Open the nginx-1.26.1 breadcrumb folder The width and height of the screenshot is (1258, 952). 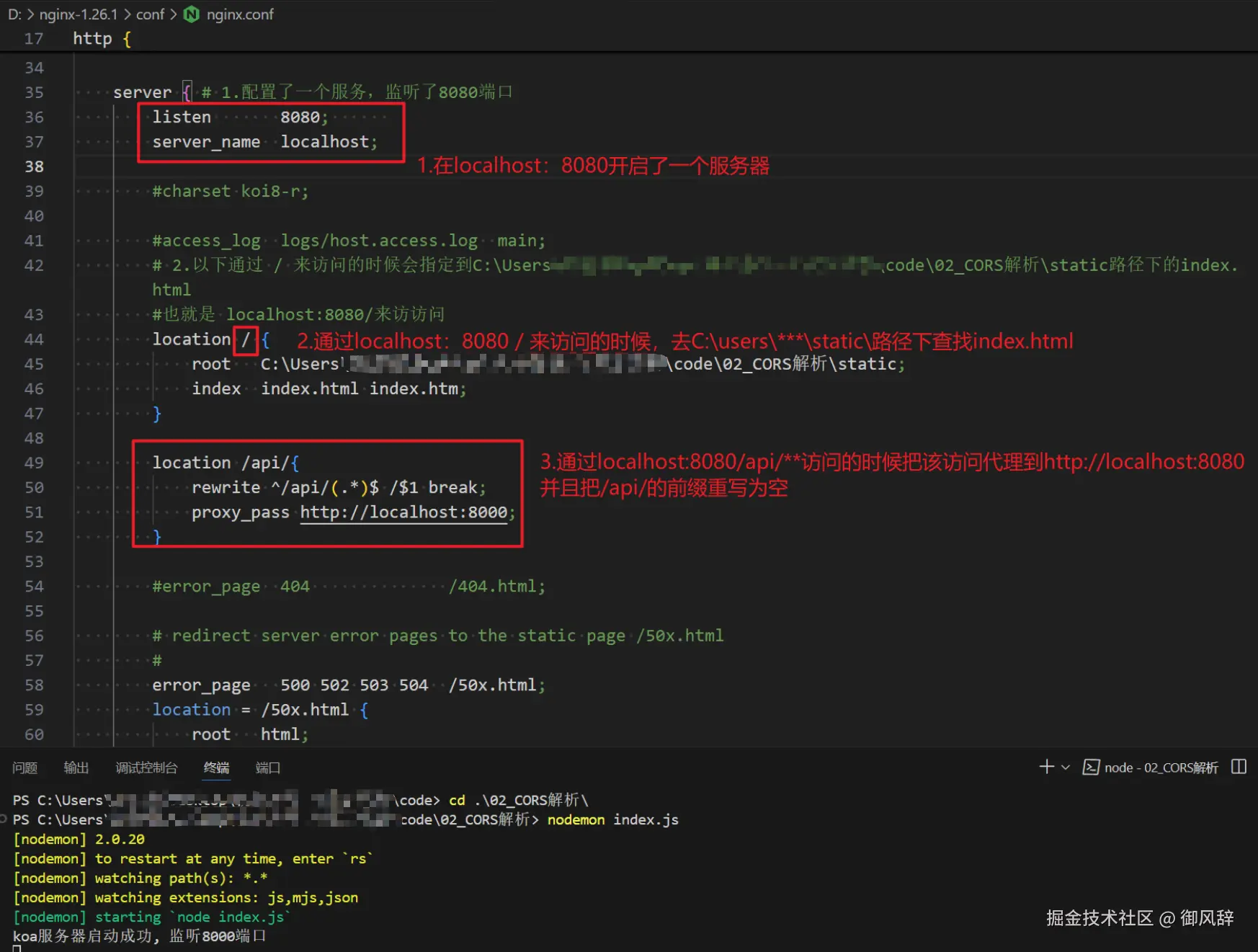coord(78,14)
